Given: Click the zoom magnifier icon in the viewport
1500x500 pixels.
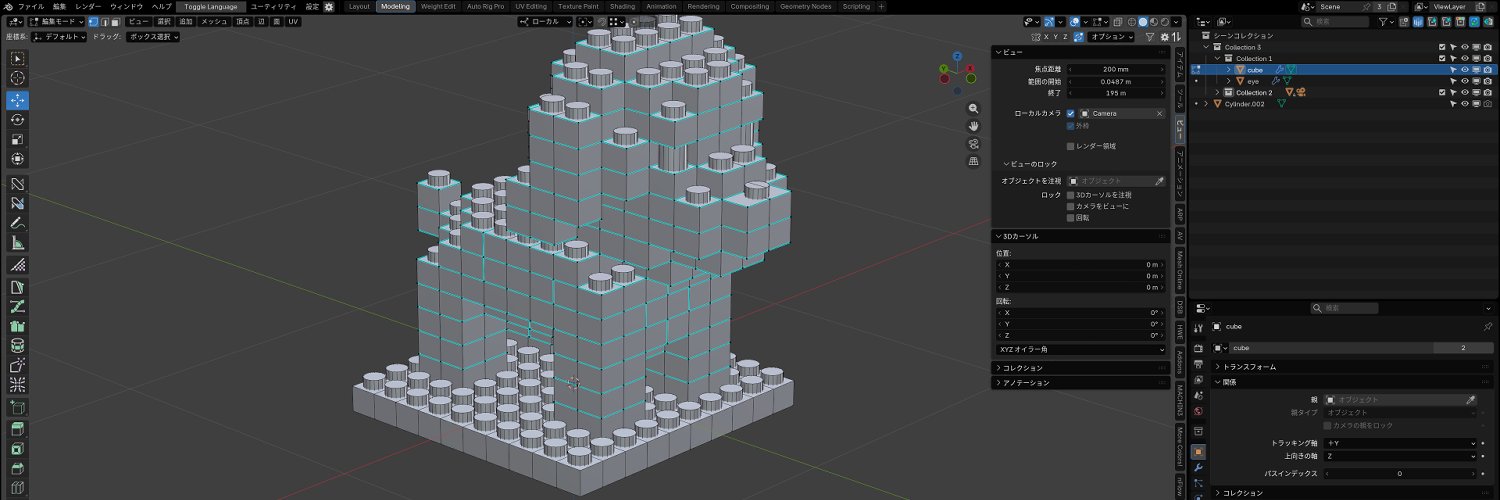Looking at the screenshot, I should coord(973,108).
